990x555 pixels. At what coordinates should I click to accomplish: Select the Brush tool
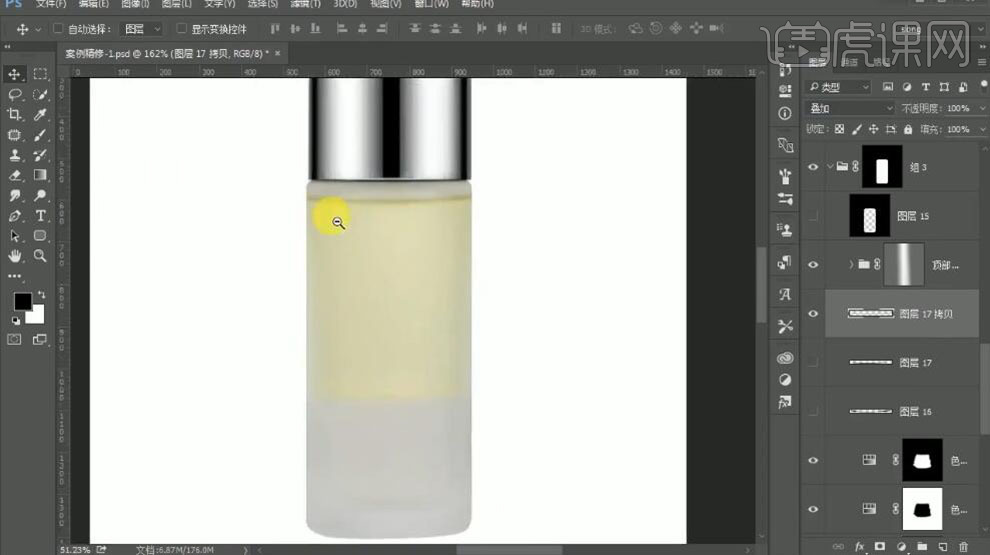[40, 135]
